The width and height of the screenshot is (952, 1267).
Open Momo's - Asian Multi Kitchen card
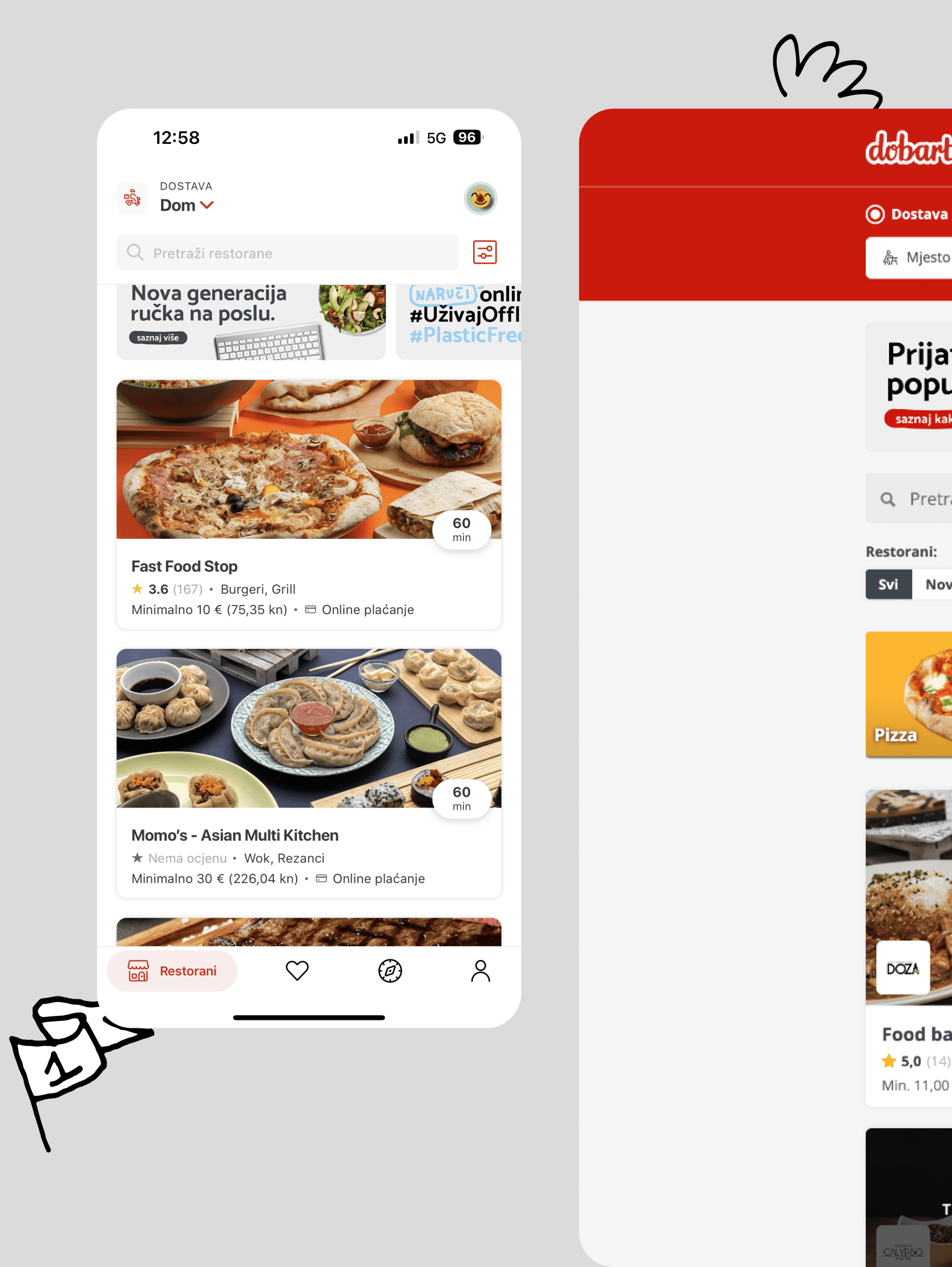tap(309, 773)
